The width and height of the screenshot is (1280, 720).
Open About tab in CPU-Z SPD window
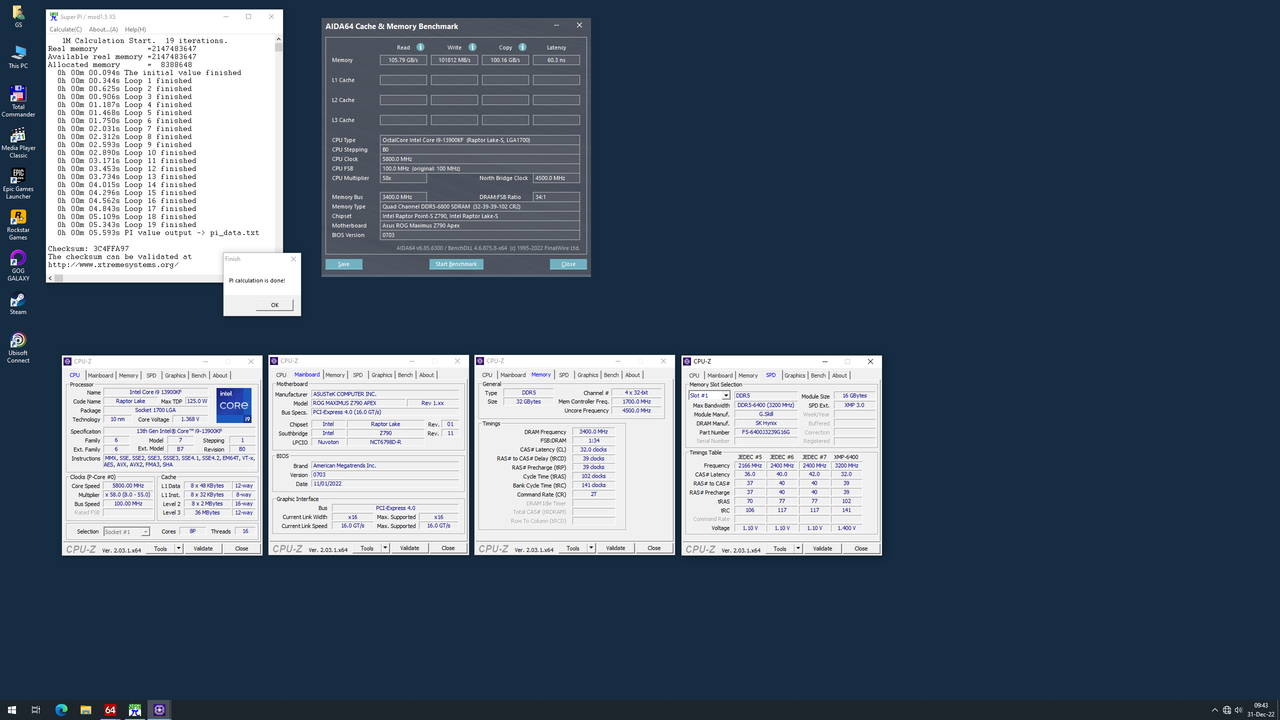(839, 375)
